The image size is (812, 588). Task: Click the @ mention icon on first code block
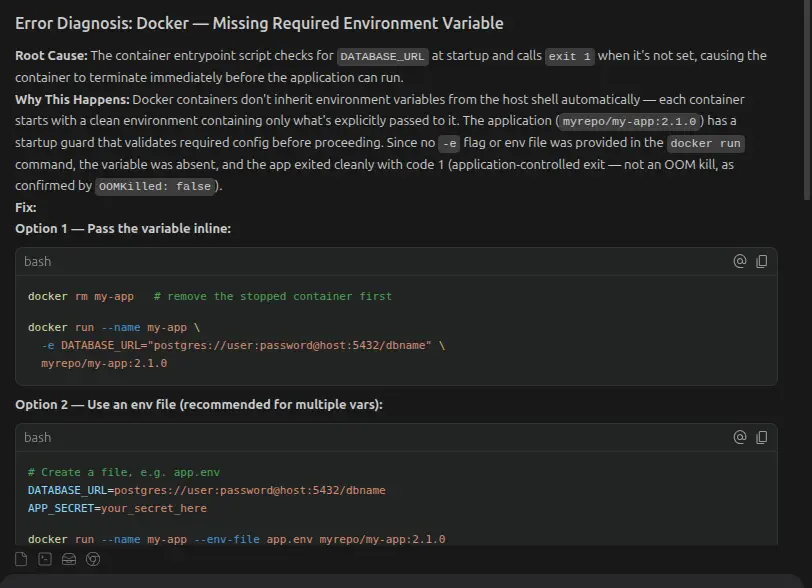pyautogui.click(x=740, y=261)
